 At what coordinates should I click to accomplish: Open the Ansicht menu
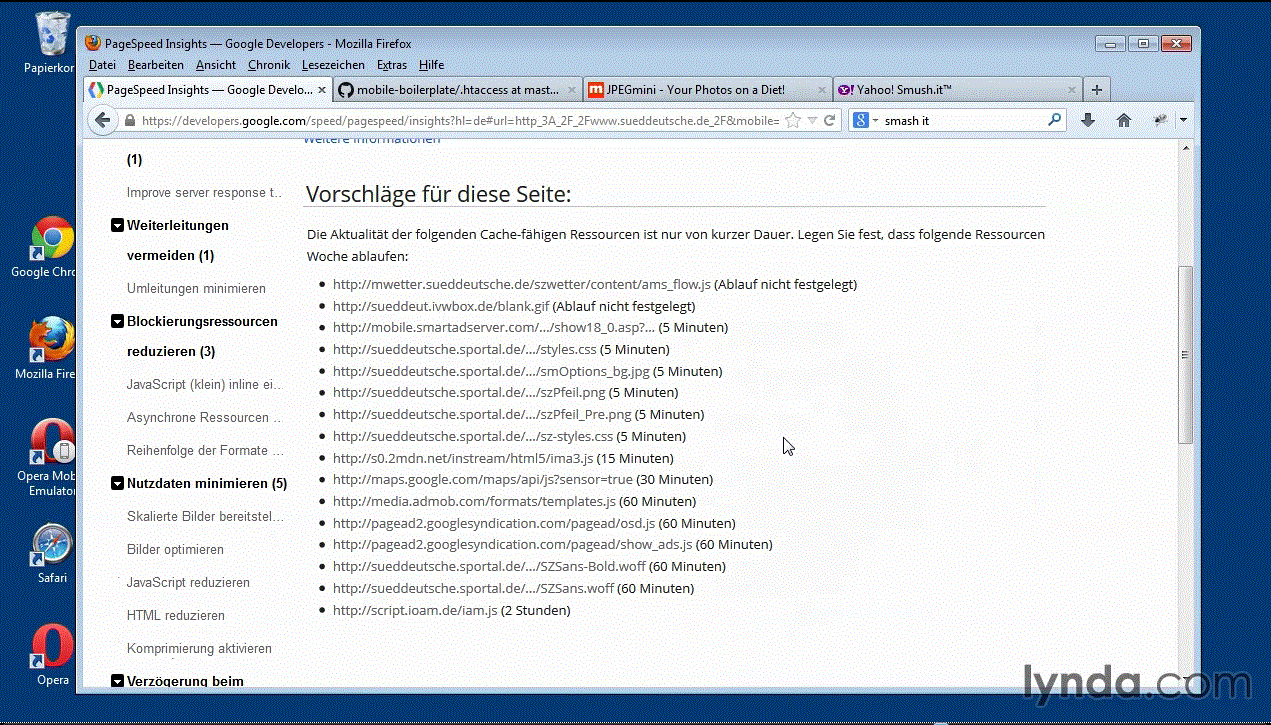coord(216,65)
